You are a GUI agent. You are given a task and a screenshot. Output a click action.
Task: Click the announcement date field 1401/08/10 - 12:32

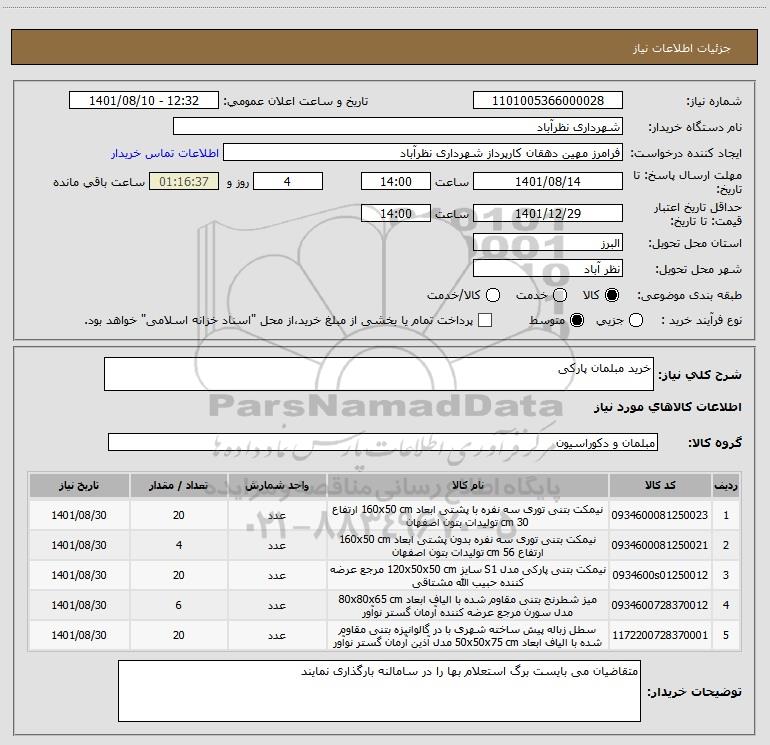(x=144, y=101)
